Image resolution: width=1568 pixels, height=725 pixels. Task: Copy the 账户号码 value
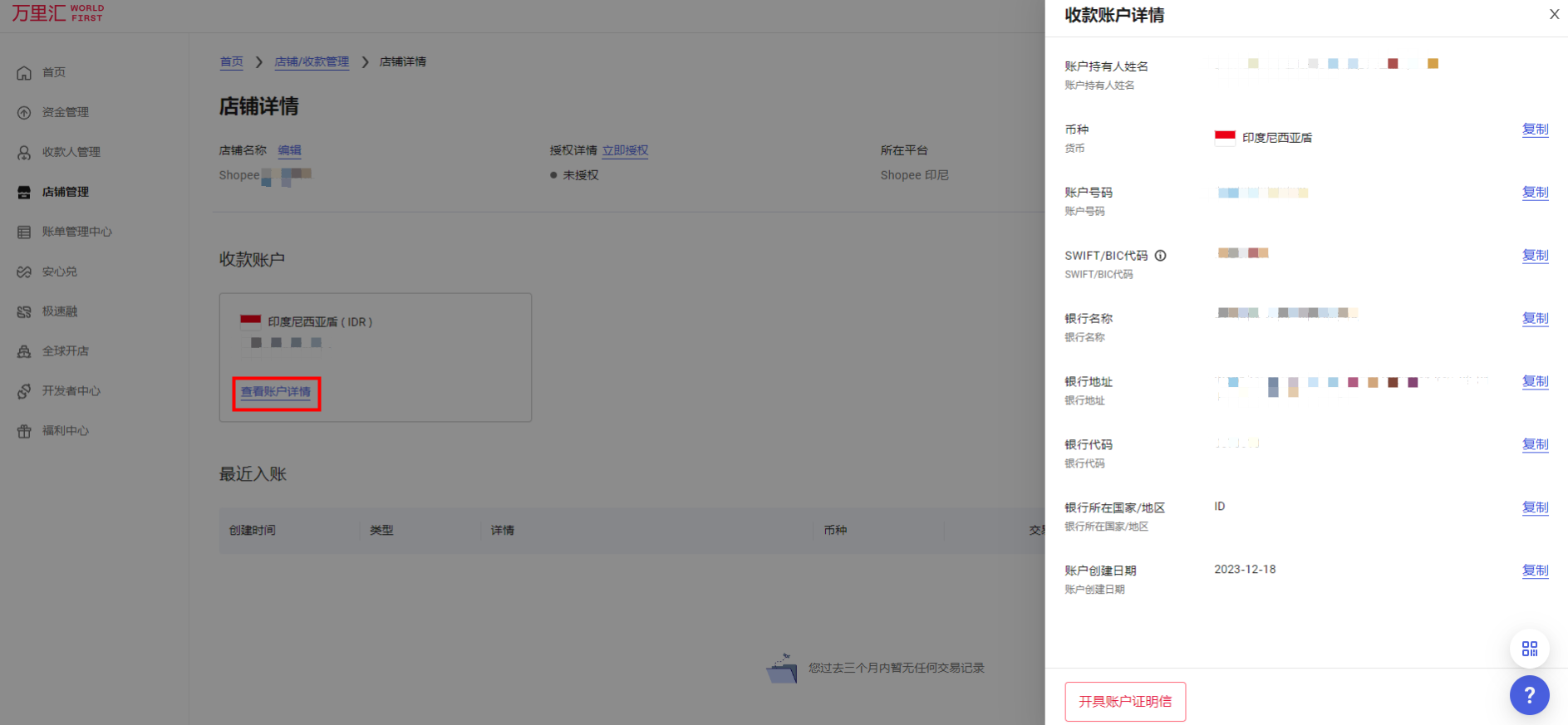[x=1535, y=193]
